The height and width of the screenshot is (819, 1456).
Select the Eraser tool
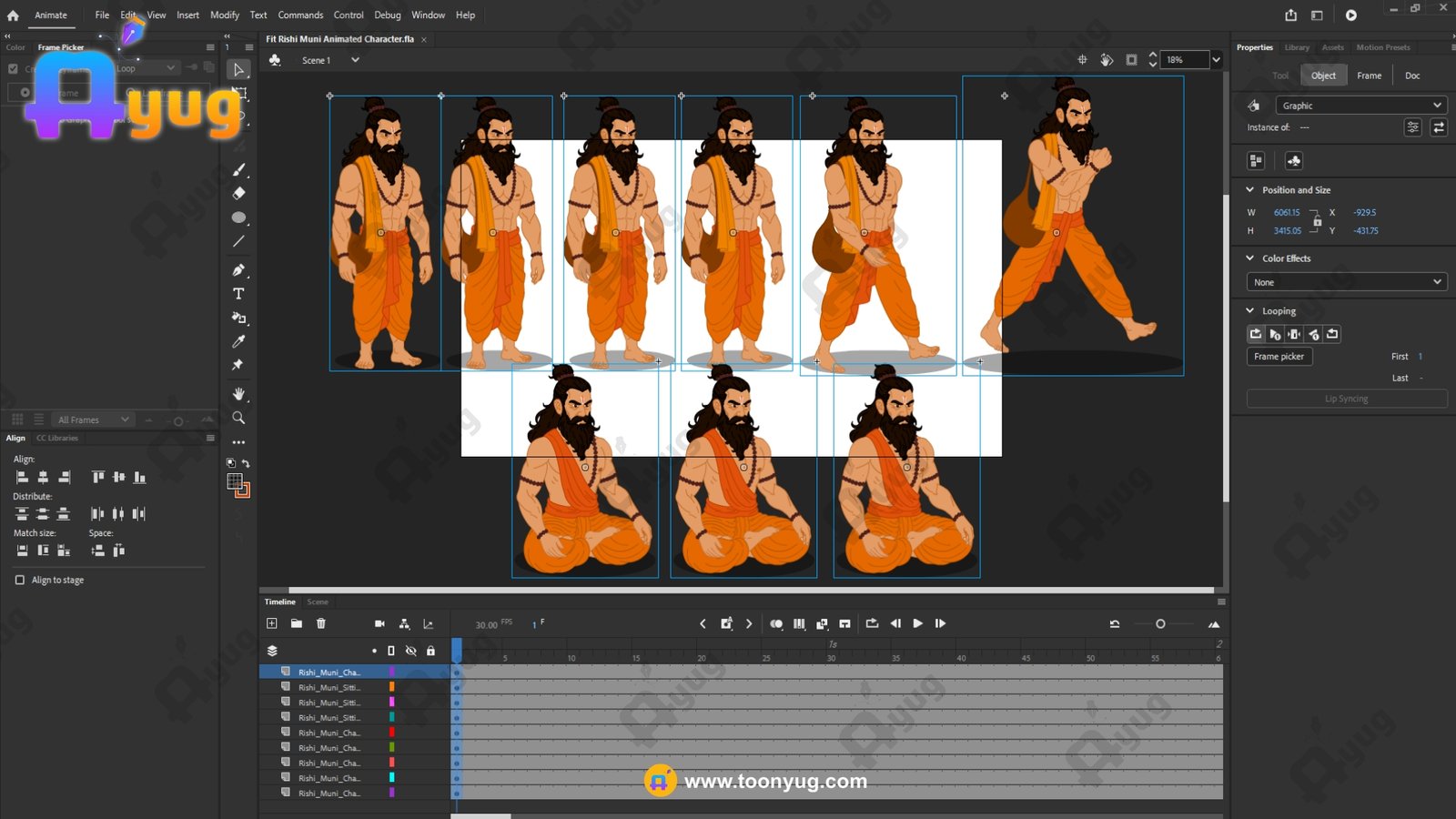pos(238,193)
